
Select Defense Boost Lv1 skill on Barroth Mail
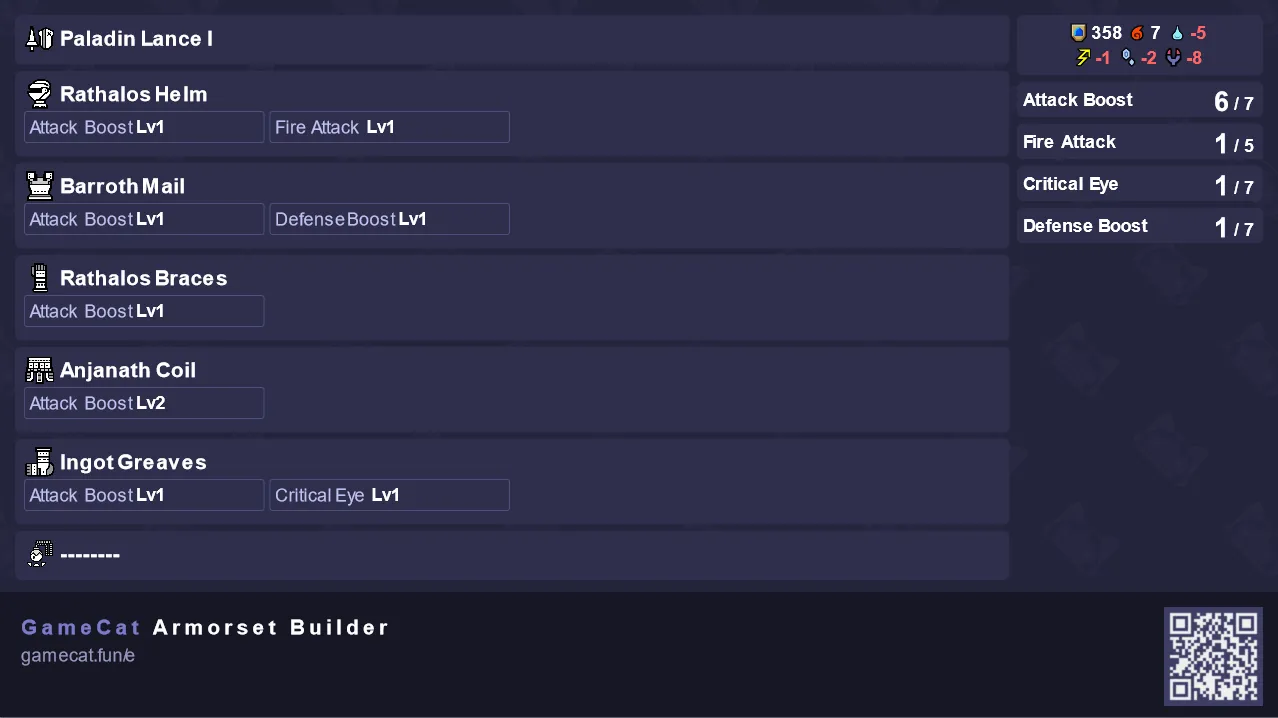pos(389,219)
